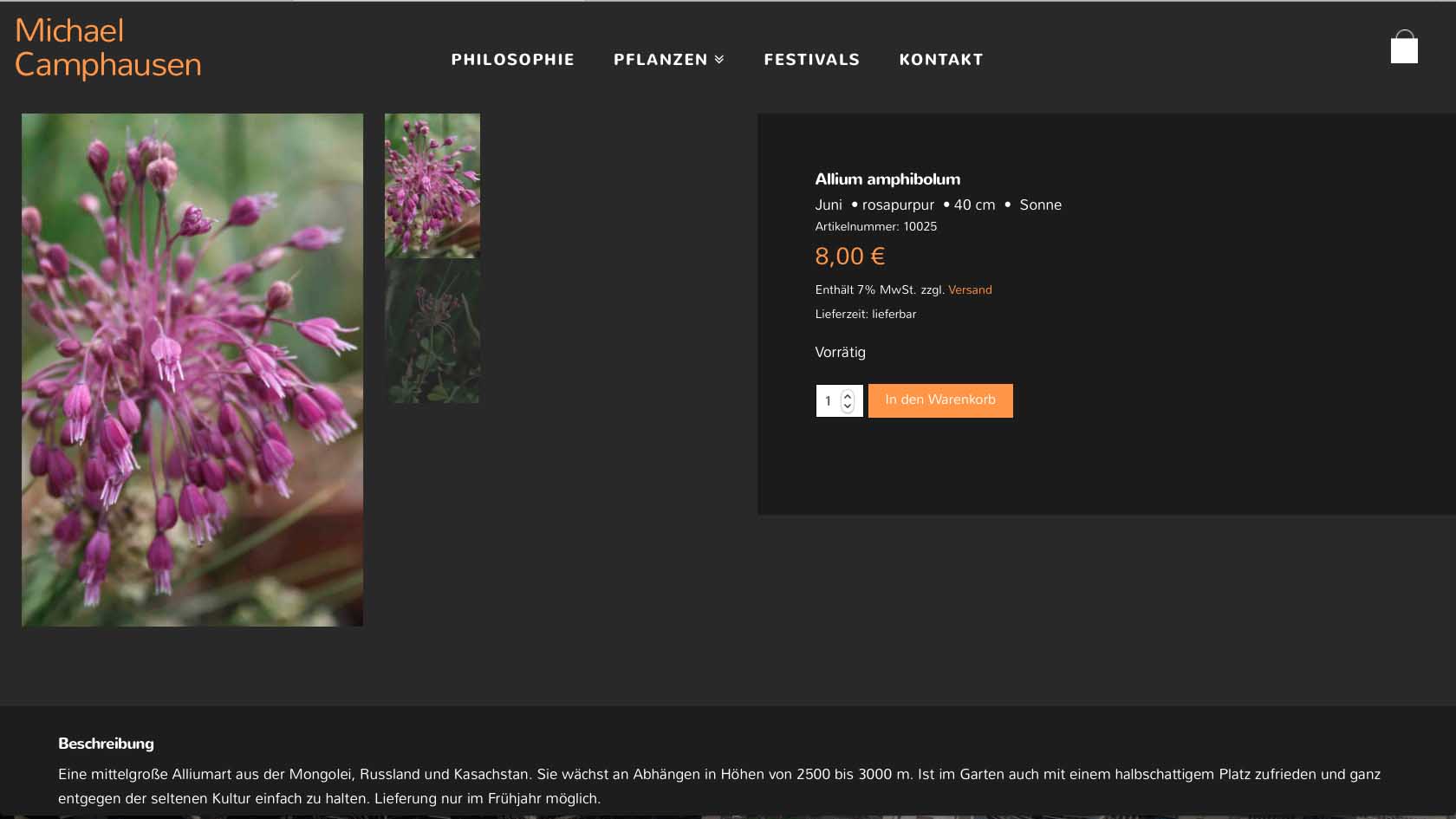Decrease quantity with the down arrow

pyautogui.click(x=848, y=406)
